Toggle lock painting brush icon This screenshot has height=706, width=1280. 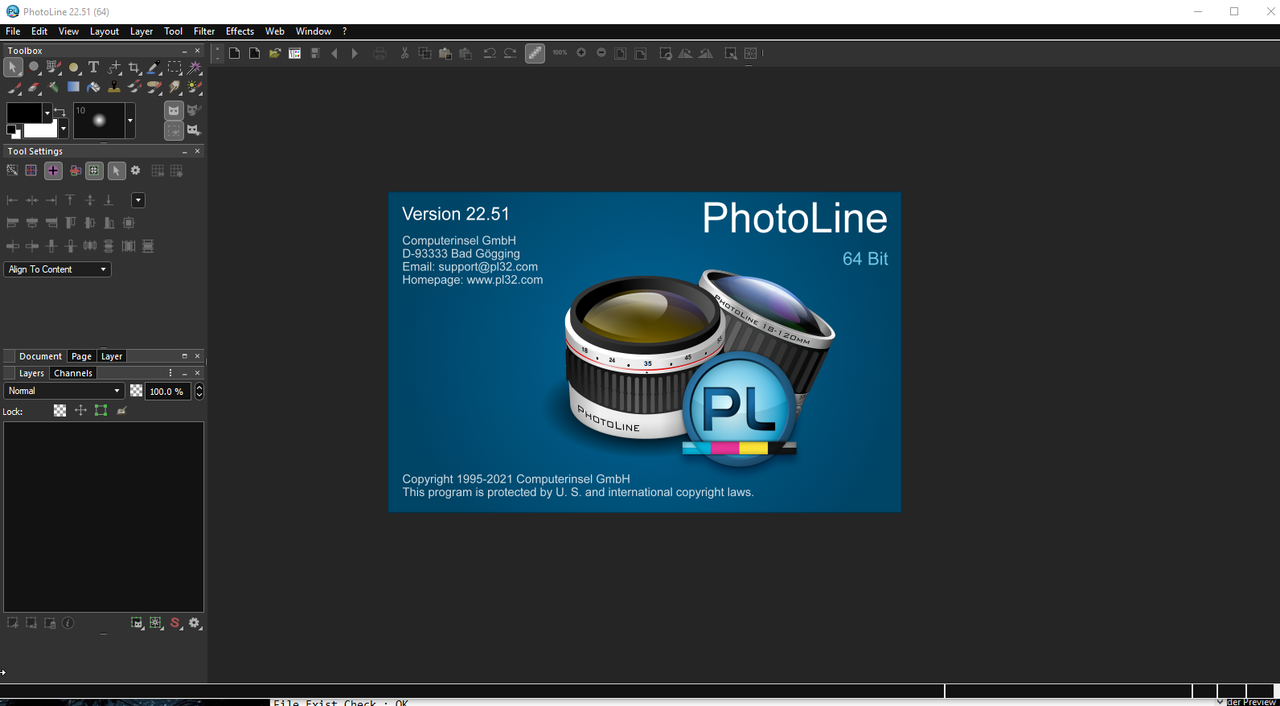click(x=122, y=410)
